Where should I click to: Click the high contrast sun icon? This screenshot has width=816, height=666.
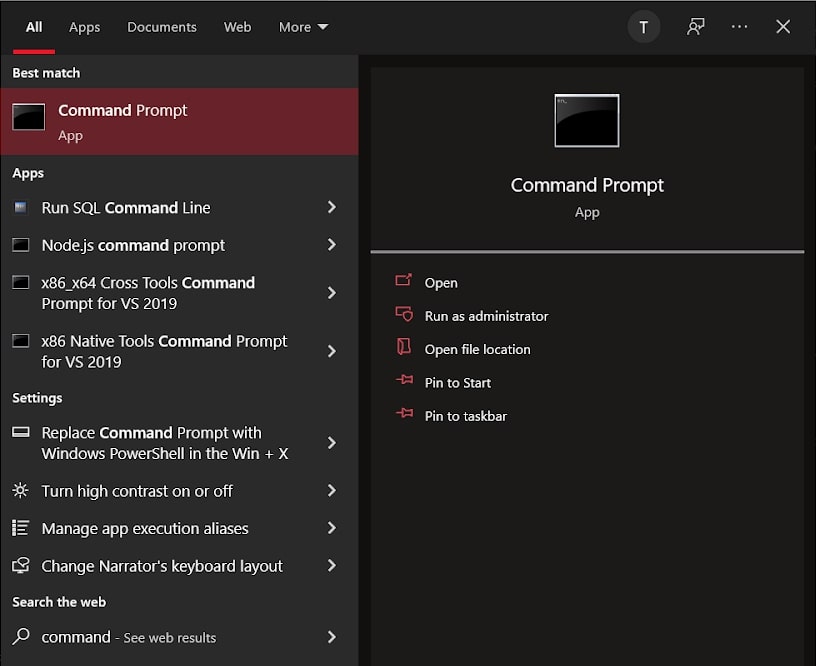tap(20, 490)
